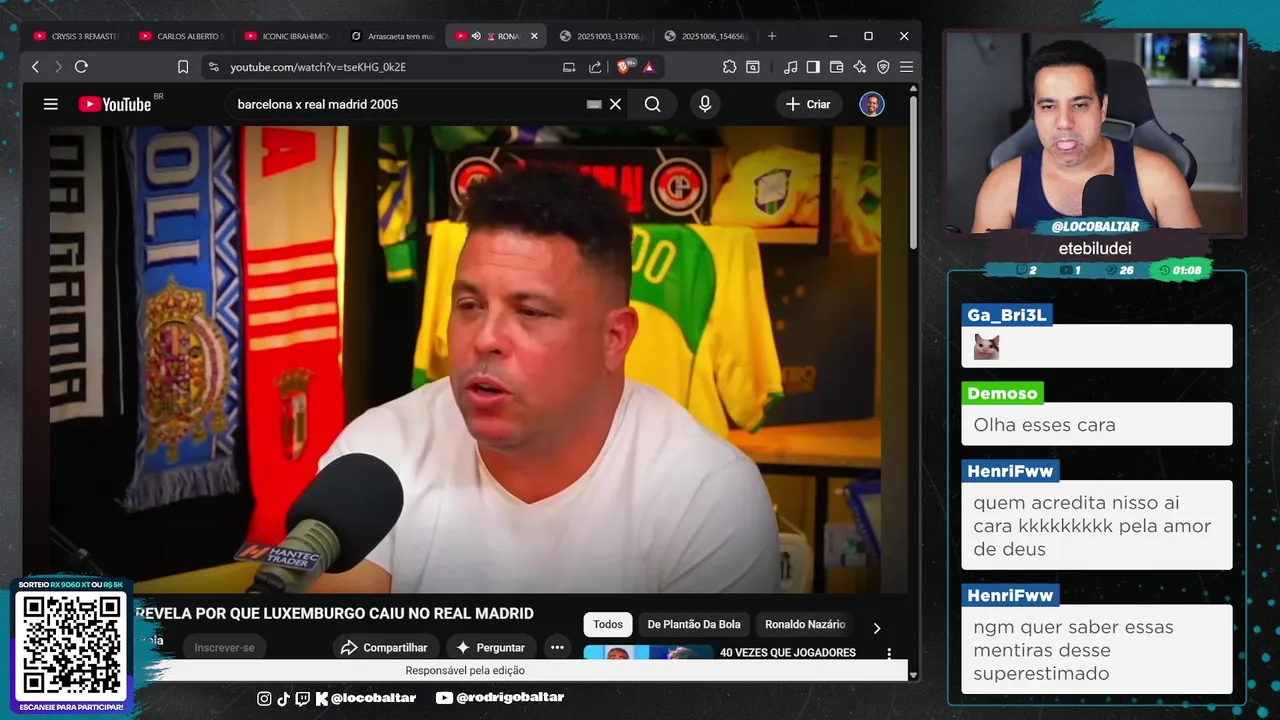Select the Ronaldo Nazário filter chip
Image resolution: width=1280 pixels, height=720 pixels.
tap(805, 624)
